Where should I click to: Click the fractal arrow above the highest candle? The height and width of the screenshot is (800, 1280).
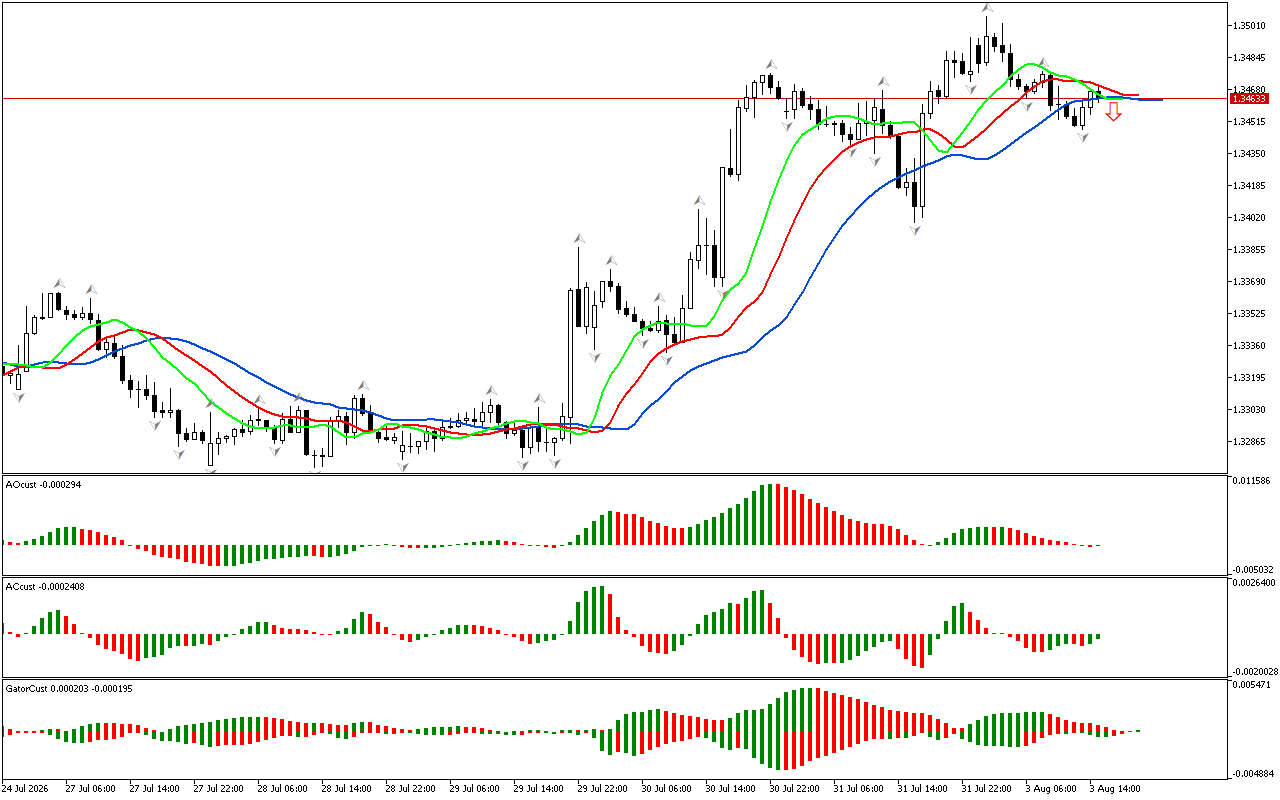point(987,8)
